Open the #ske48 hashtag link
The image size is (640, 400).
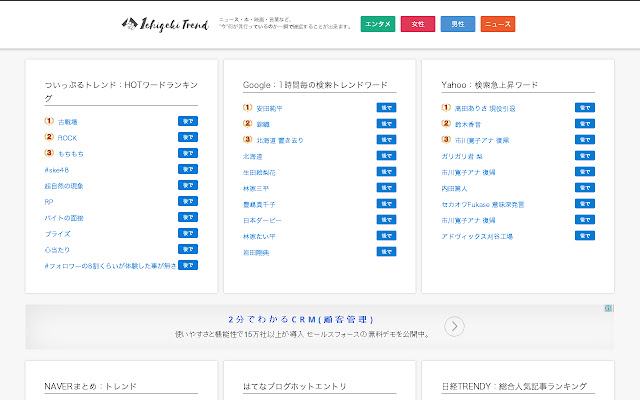57,170
